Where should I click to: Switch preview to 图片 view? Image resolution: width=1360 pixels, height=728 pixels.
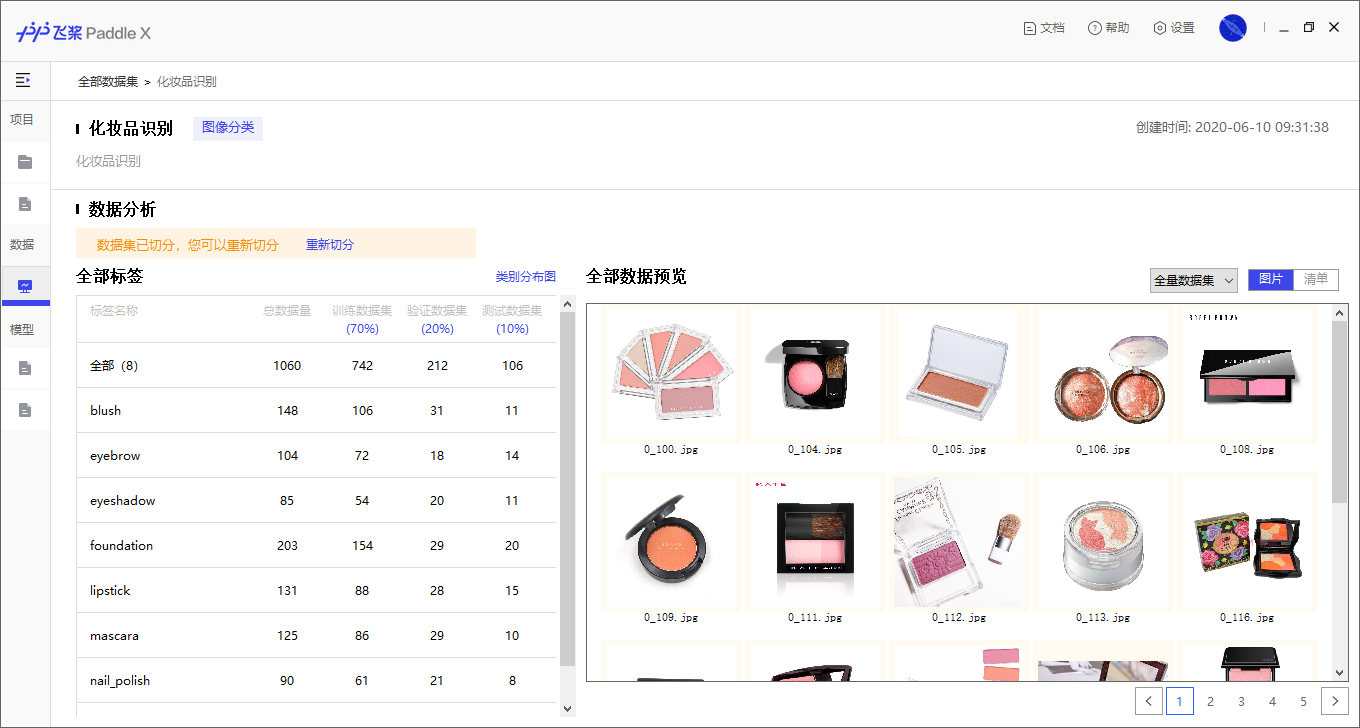click(x=1271, y=279)
